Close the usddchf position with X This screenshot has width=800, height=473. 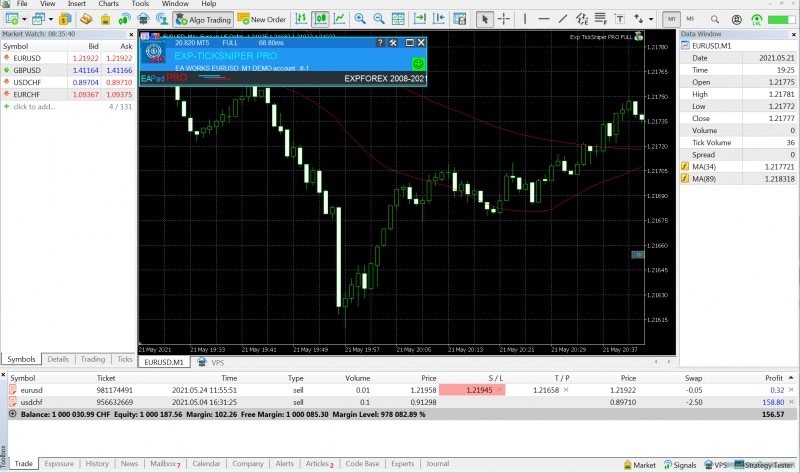coord(791,402)
